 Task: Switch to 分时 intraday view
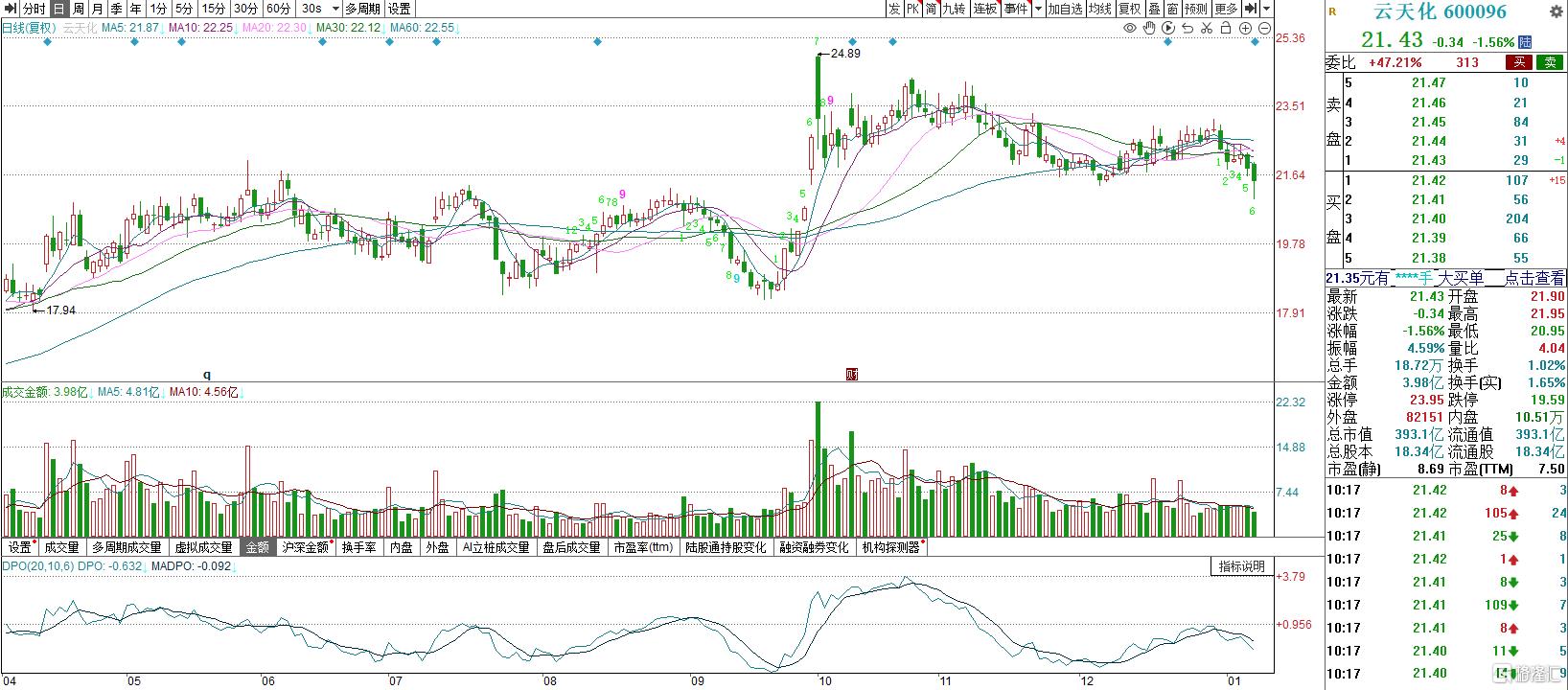[x=35, y=9]
